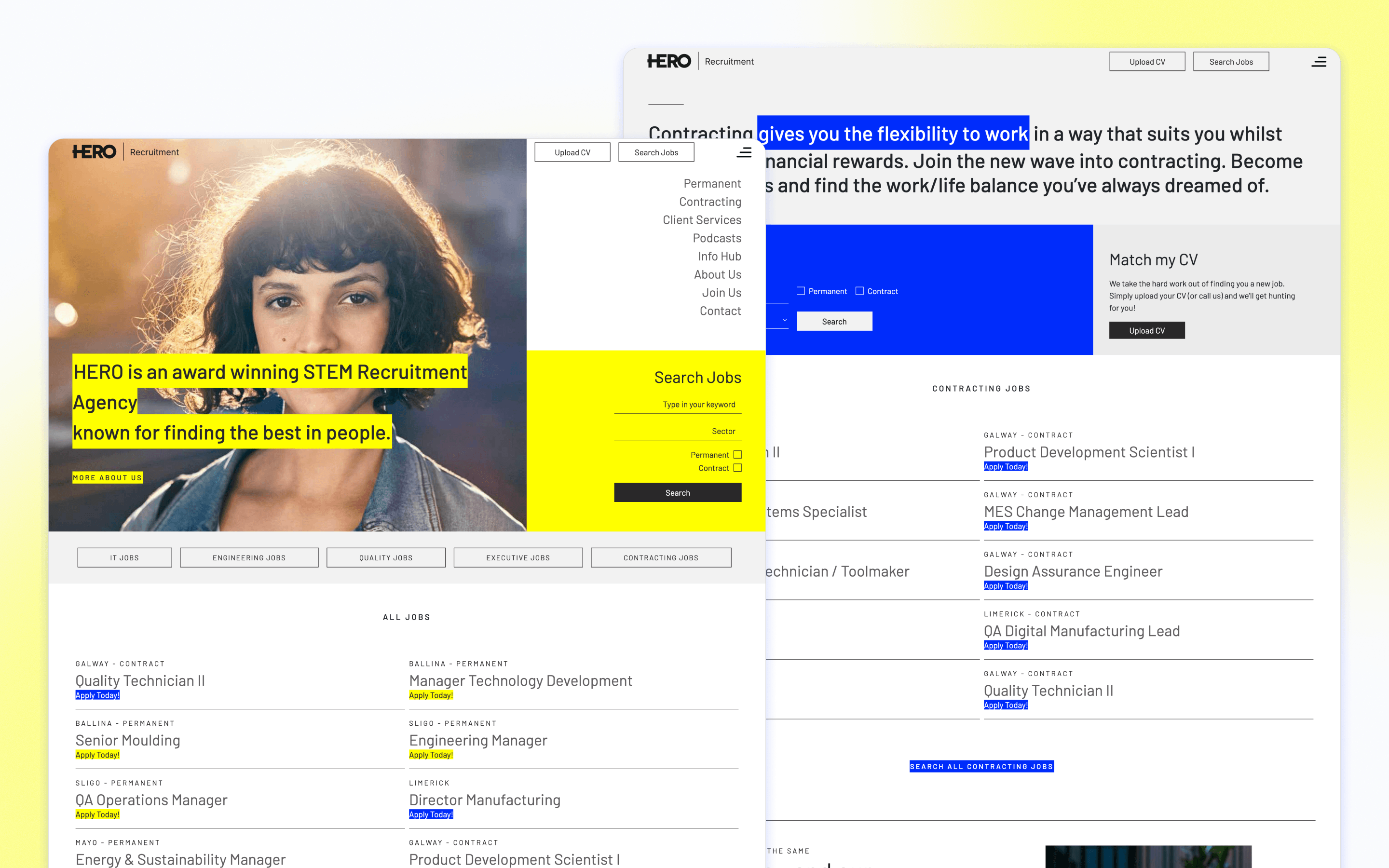Tick Contract checkbox in blue search panel
Screen dimensions: 1389x868
click(859, 291)
